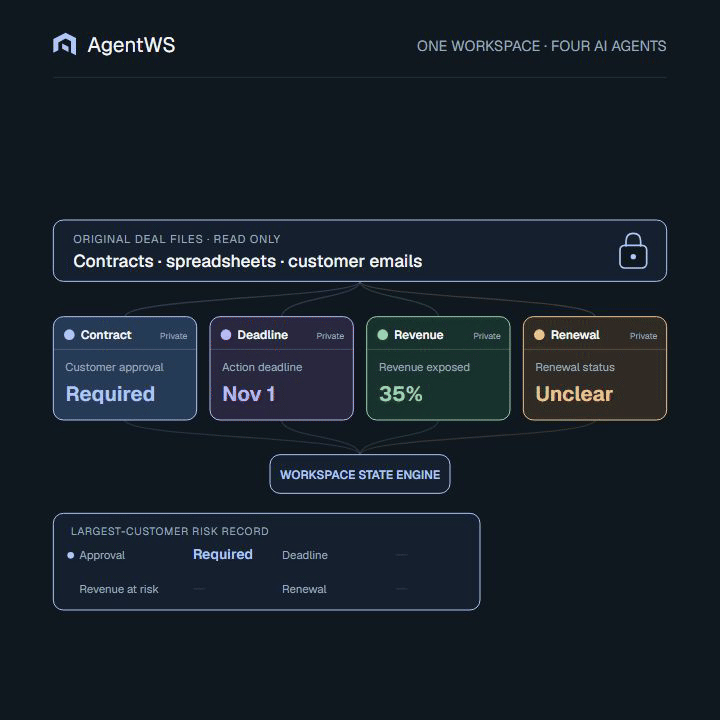
Task: Select the Deadline agent card title
Action: point(263,335)
